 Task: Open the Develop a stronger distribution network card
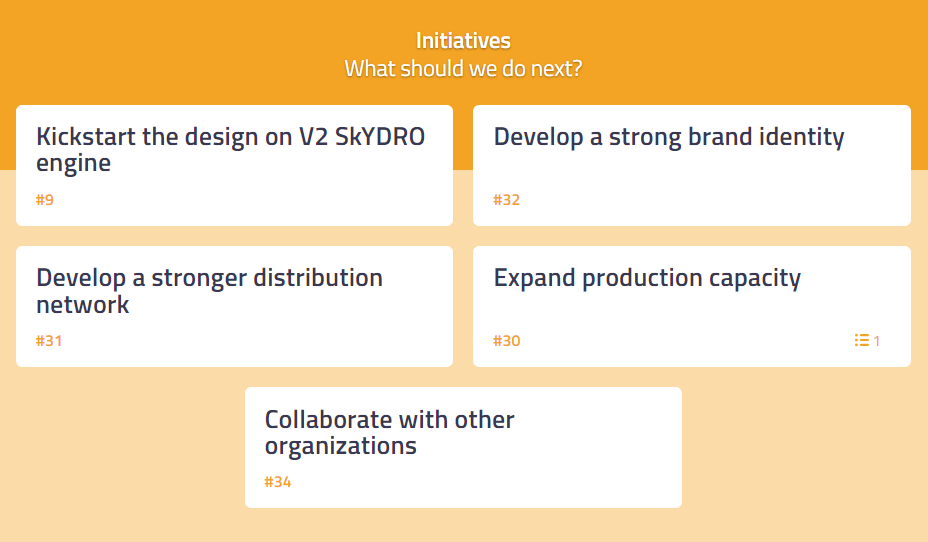pyautogui.click(x=234, y=307)
